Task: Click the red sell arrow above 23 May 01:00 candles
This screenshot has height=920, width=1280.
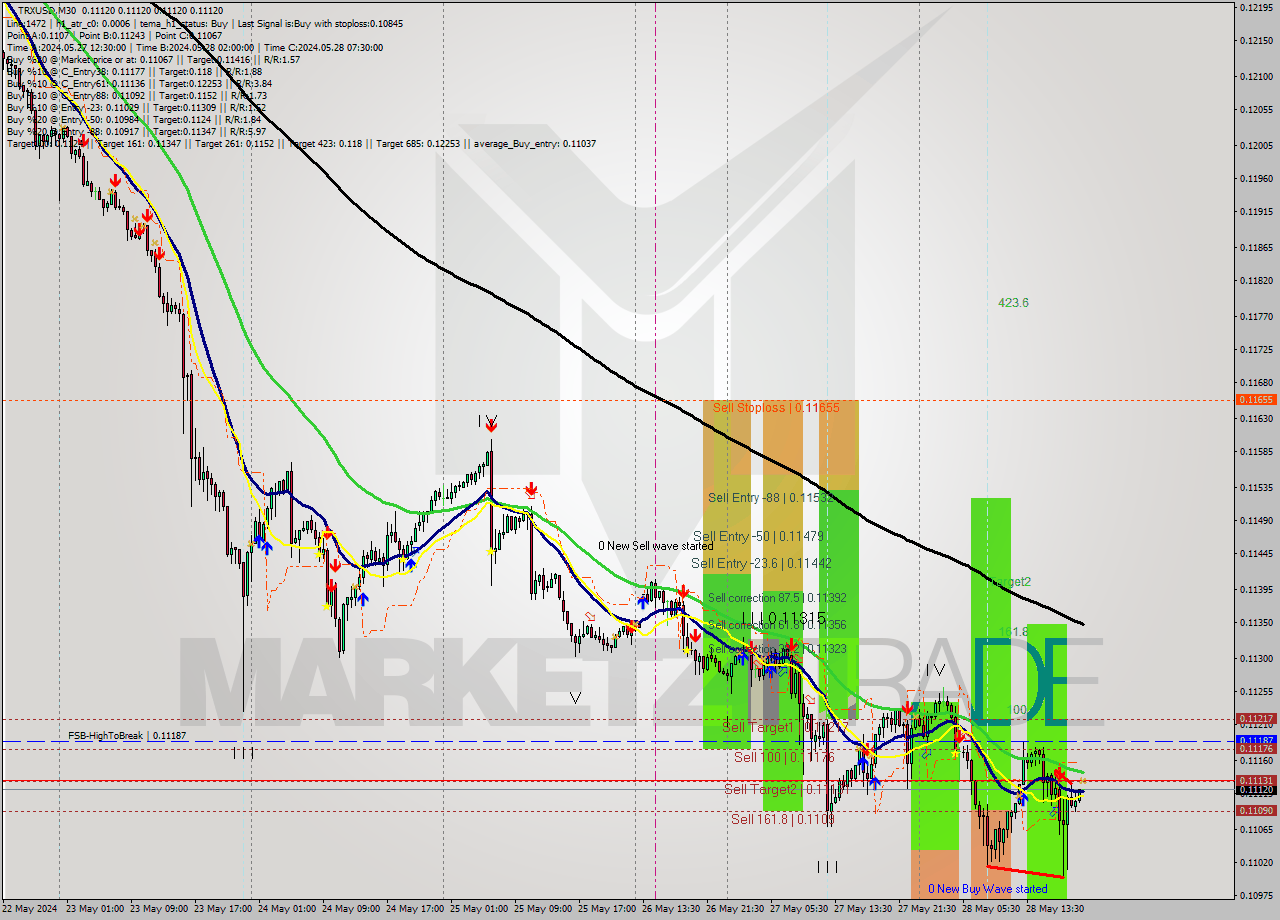Action: click(x=115, y=181)
